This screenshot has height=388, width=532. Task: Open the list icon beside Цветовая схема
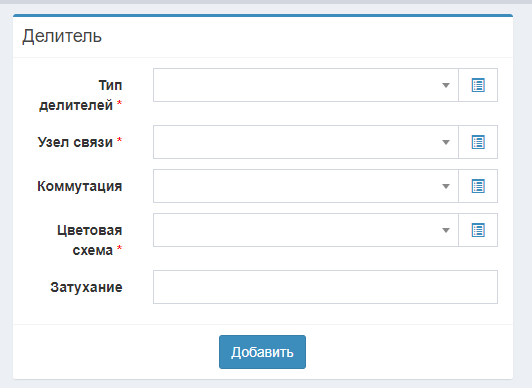(x=478, y=230)
